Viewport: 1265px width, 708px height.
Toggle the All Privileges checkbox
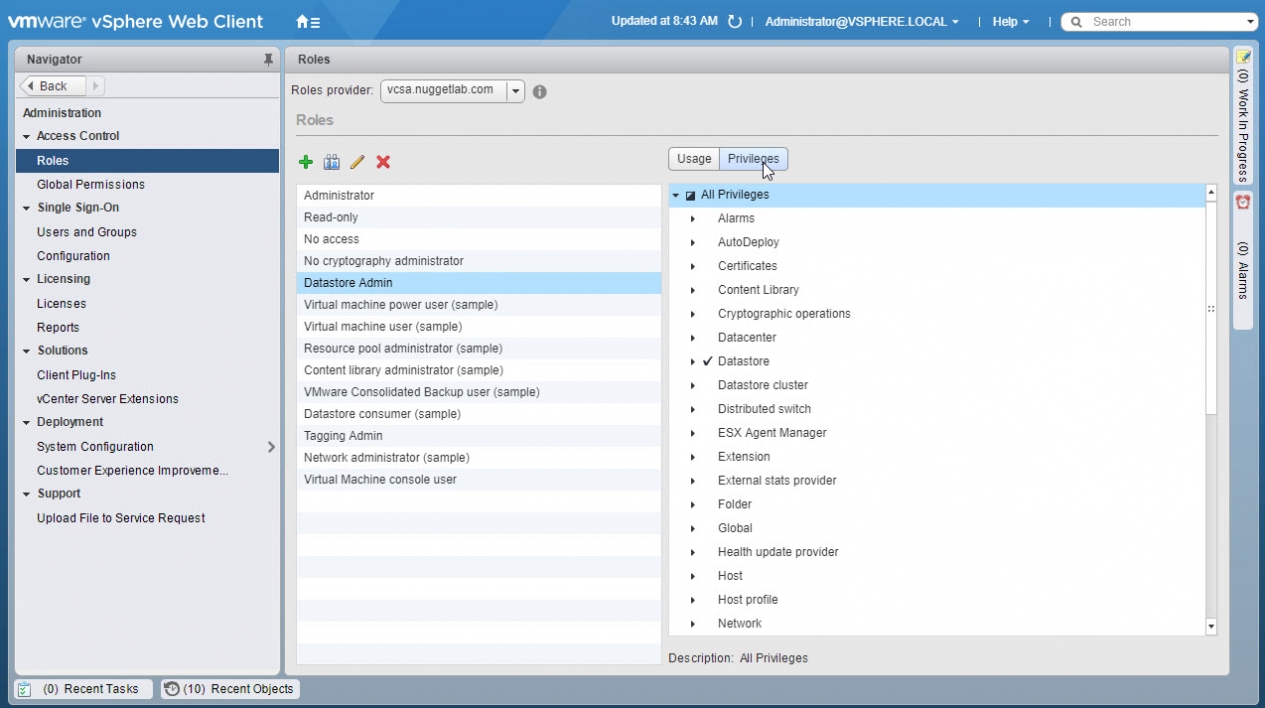[x=690, y=195]
